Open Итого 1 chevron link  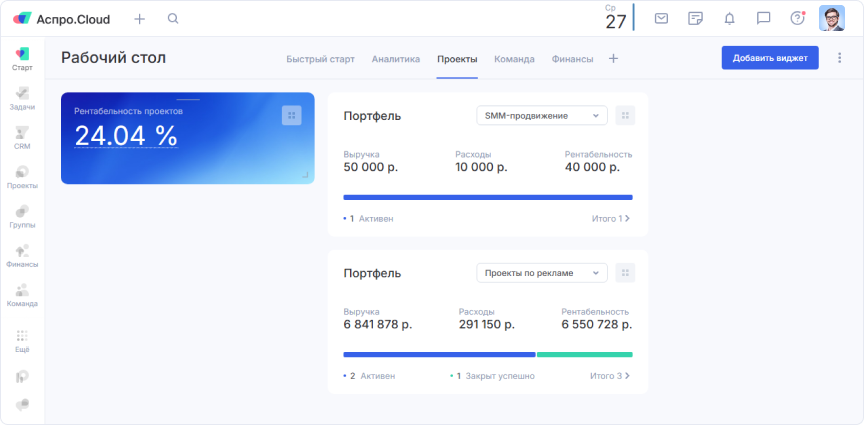point(611,219)
